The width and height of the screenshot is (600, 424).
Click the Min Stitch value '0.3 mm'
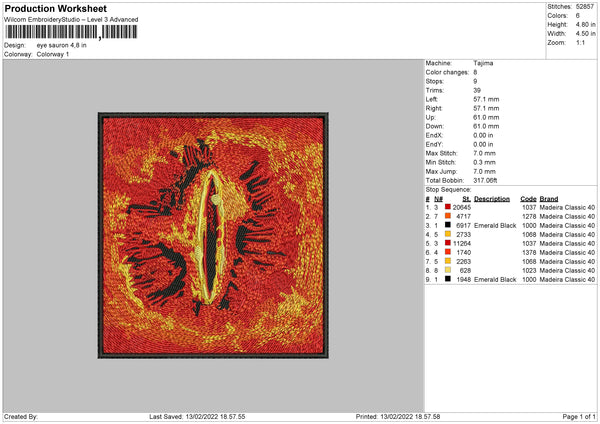pyautogui.click(x=484, y=163)
